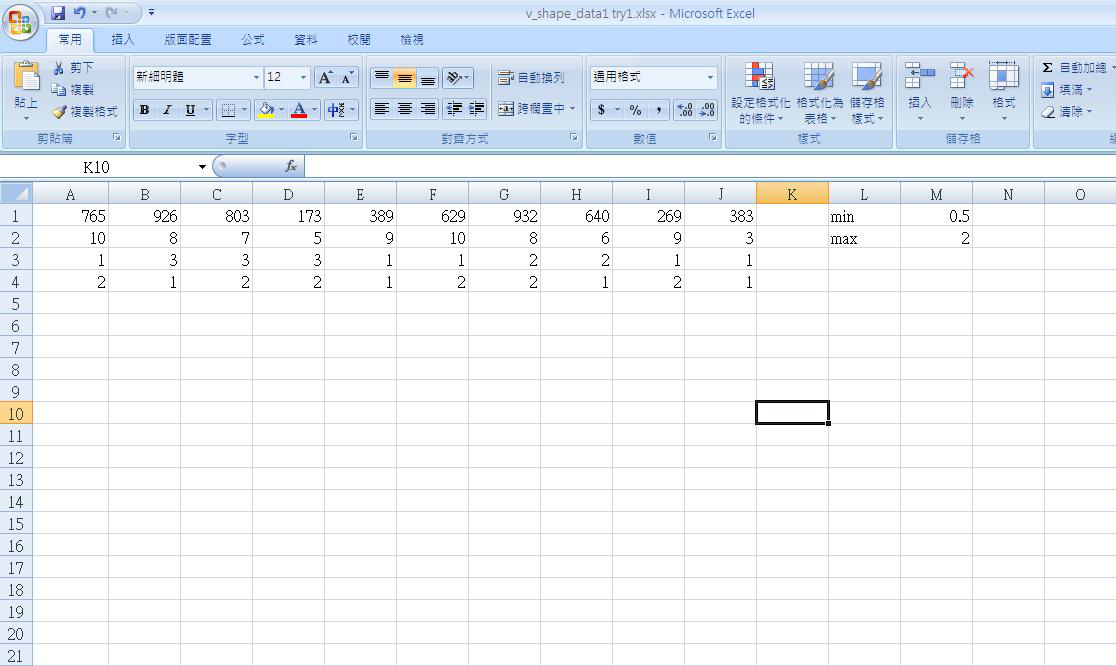Copy selection with the copy icon
1116x666 pixels.
(58, 90)
